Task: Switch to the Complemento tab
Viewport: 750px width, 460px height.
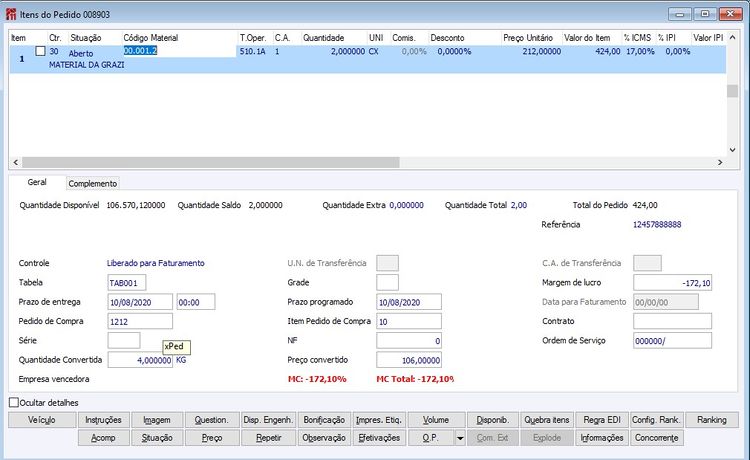Action: click(x=92, y=184)
